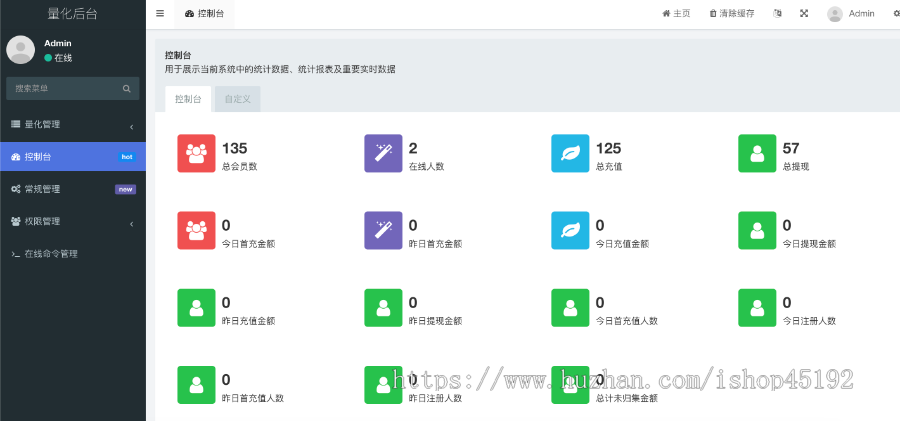Screen dimensions: 900x421
Task: Click the 在线 status indicator
Action: pos(58,57)
